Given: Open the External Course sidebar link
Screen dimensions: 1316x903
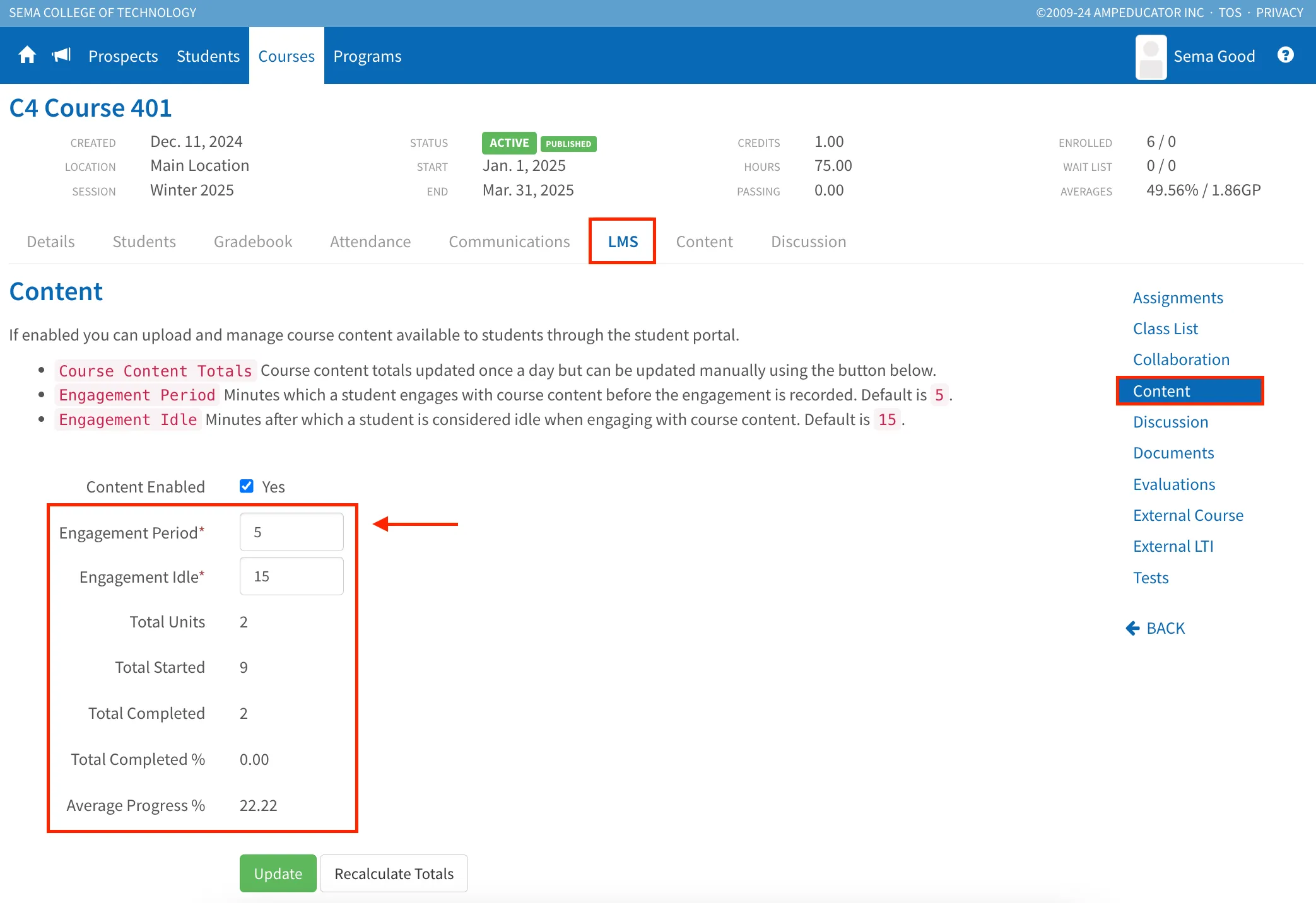Looking at the screenshot, I should 1188,515.
